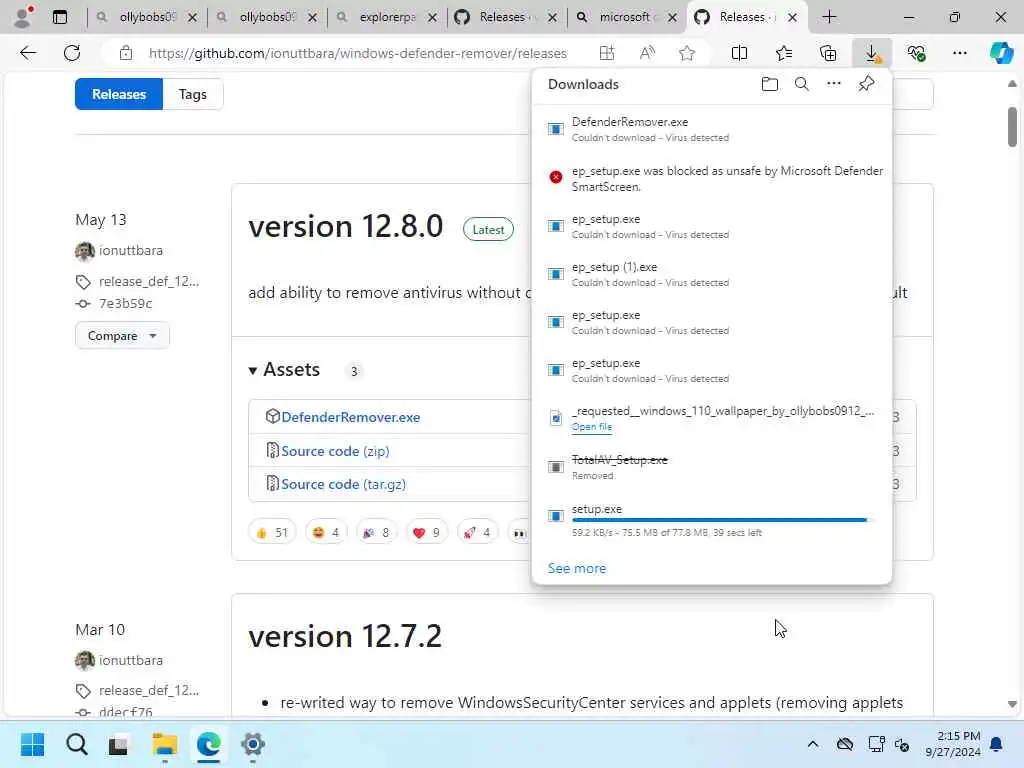Open the Compare dropdown
Screen dimensions: 1024x768
(122, 336)
